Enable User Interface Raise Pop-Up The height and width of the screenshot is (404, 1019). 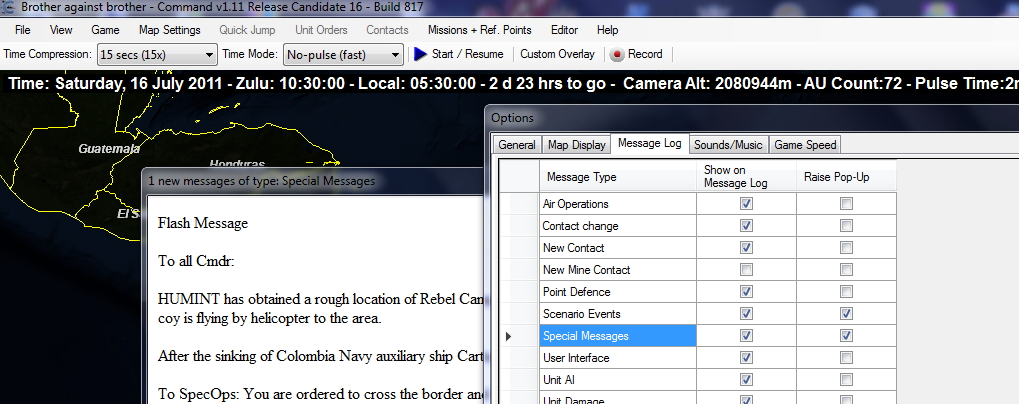pyautogui.click(x=846, y=358)
